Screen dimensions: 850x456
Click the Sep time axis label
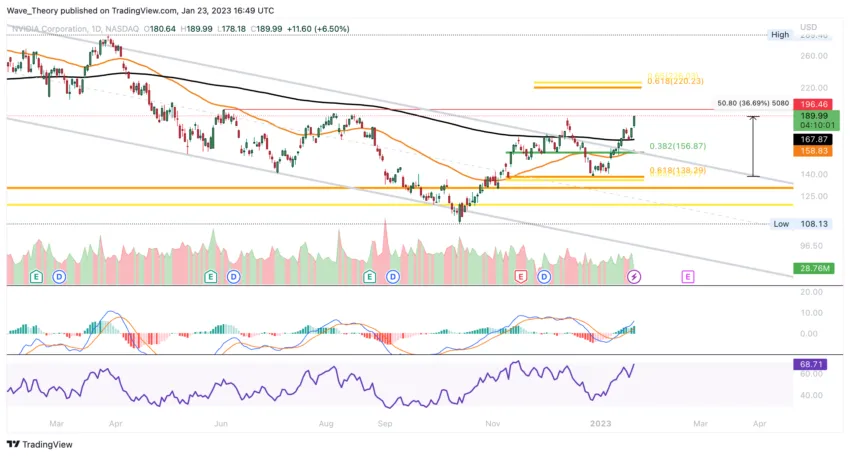pos(385,423)
